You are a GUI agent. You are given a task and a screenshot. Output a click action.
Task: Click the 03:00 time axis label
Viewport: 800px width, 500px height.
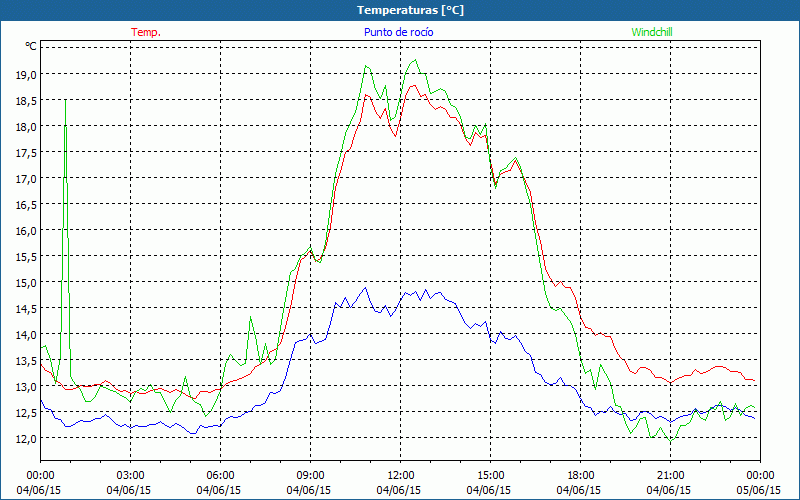coord(130,476)
